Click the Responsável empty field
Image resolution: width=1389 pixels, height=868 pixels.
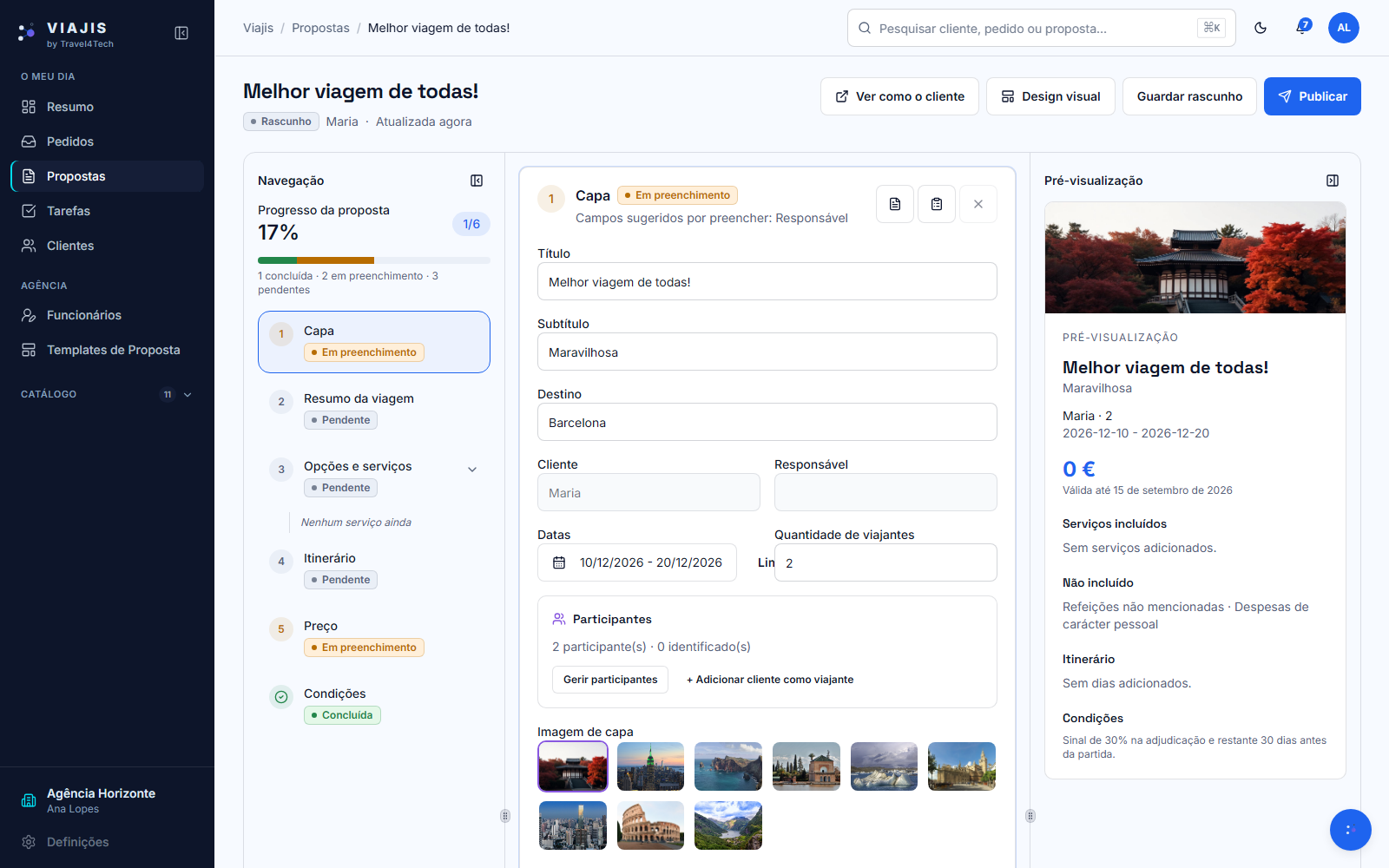885,492
